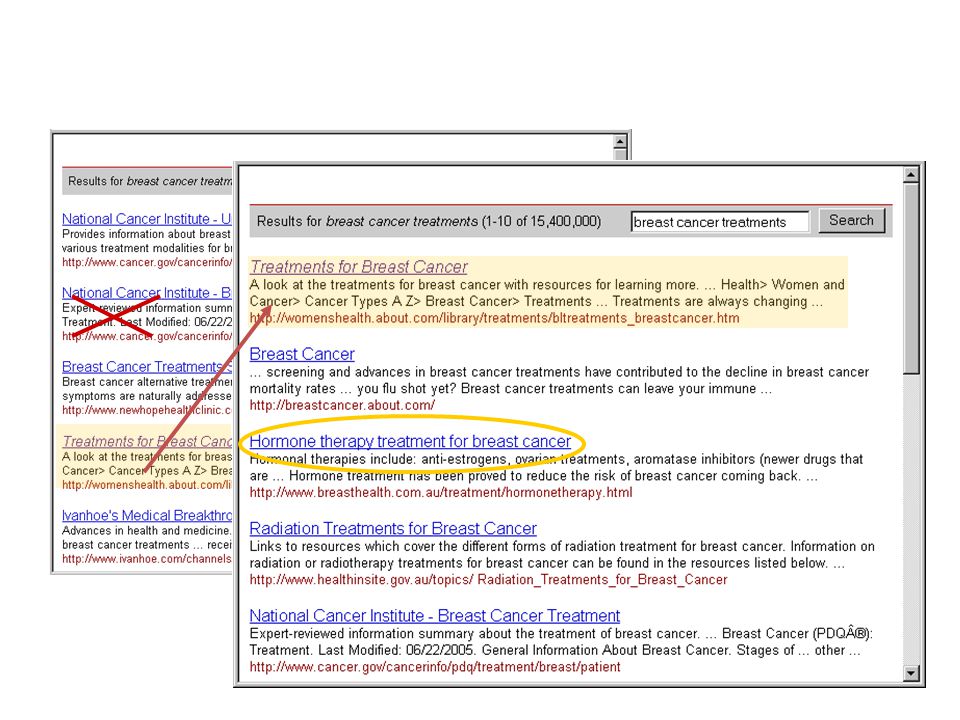Click newhopehealthclinic URL in back window
Image resolution: width=960 pixels, height=720 pixels.
point(147,410)
